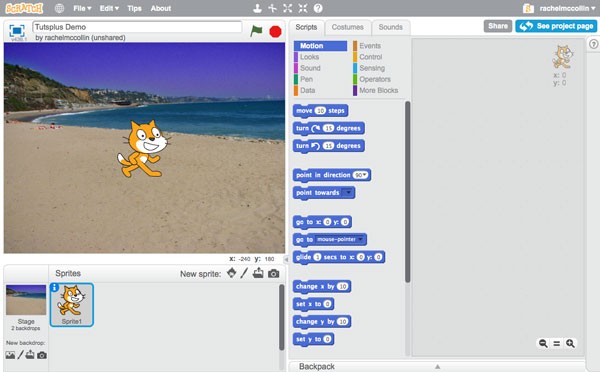This screenshot has width=600, height=372.
Task: Select the Looks block category
Action: coord(309,57)
